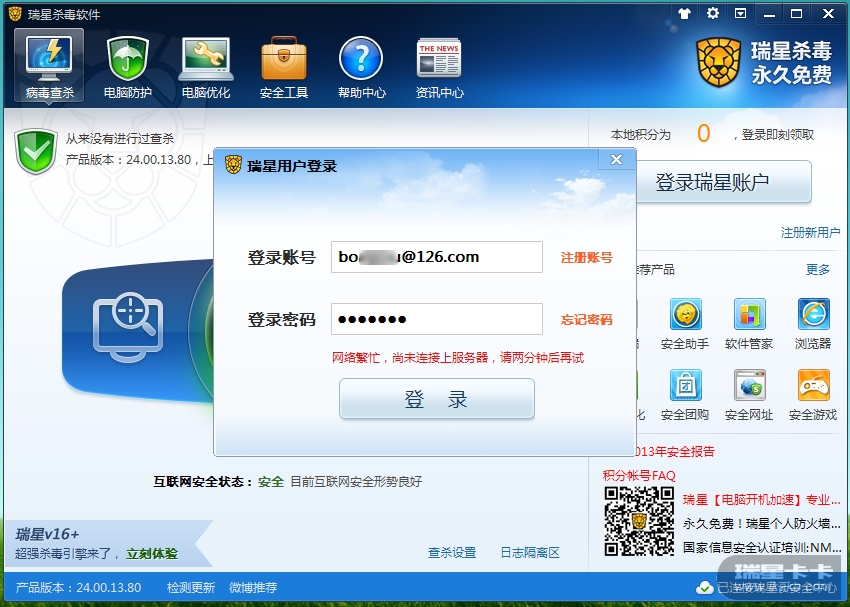Click 立刻体验 in the v16+ banner
The height and width of the screenshot is (607, 850).
point(152,554)
